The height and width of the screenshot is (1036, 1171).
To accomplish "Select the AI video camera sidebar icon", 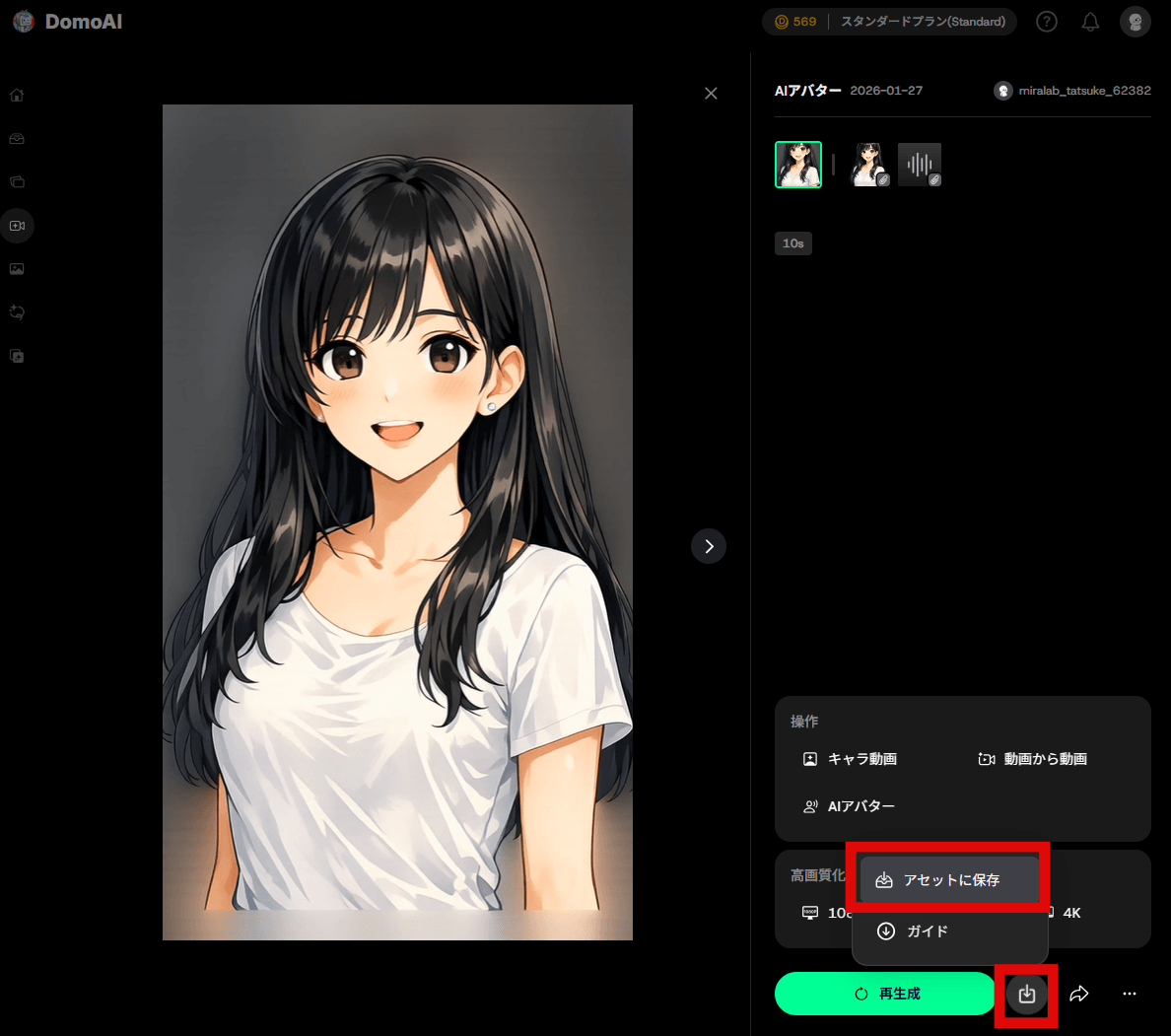I will [x=17, y=226].
